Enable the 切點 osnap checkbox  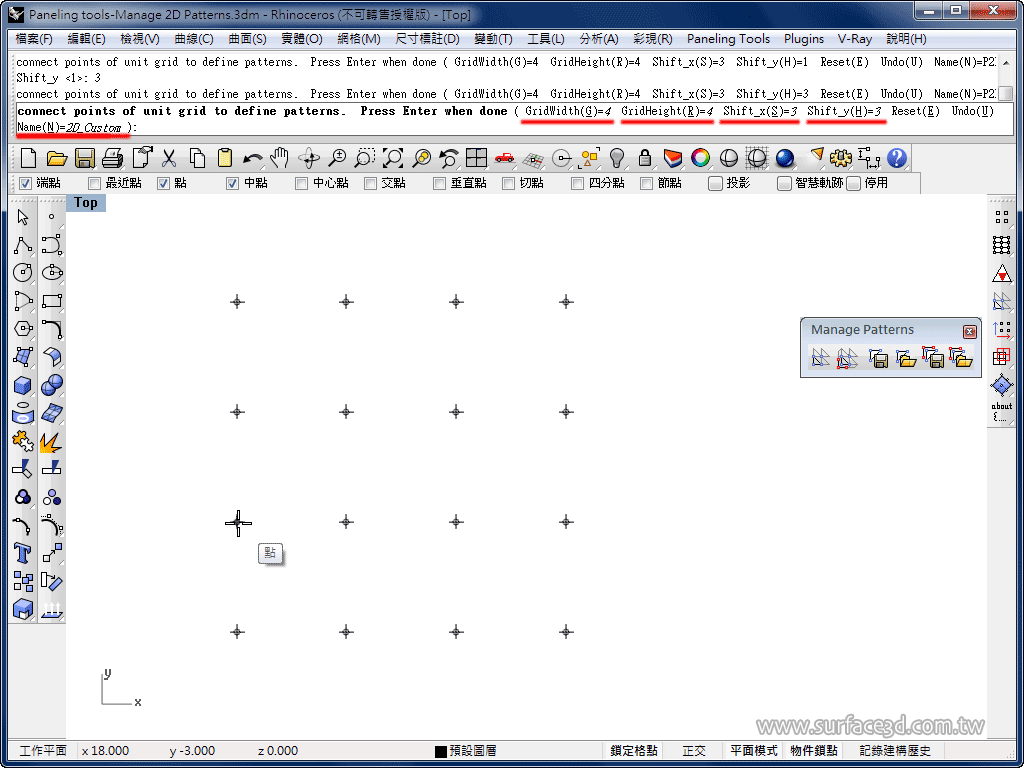pos(508,184)
